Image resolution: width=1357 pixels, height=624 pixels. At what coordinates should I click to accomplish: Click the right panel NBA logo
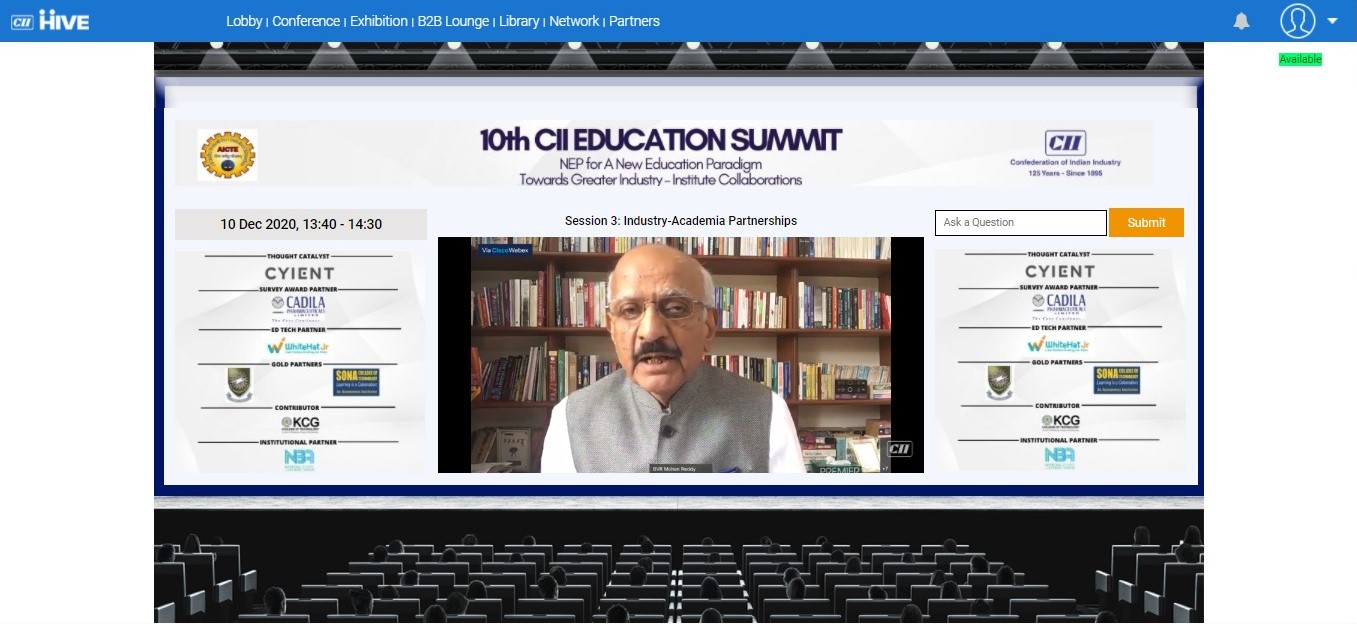1059,458
